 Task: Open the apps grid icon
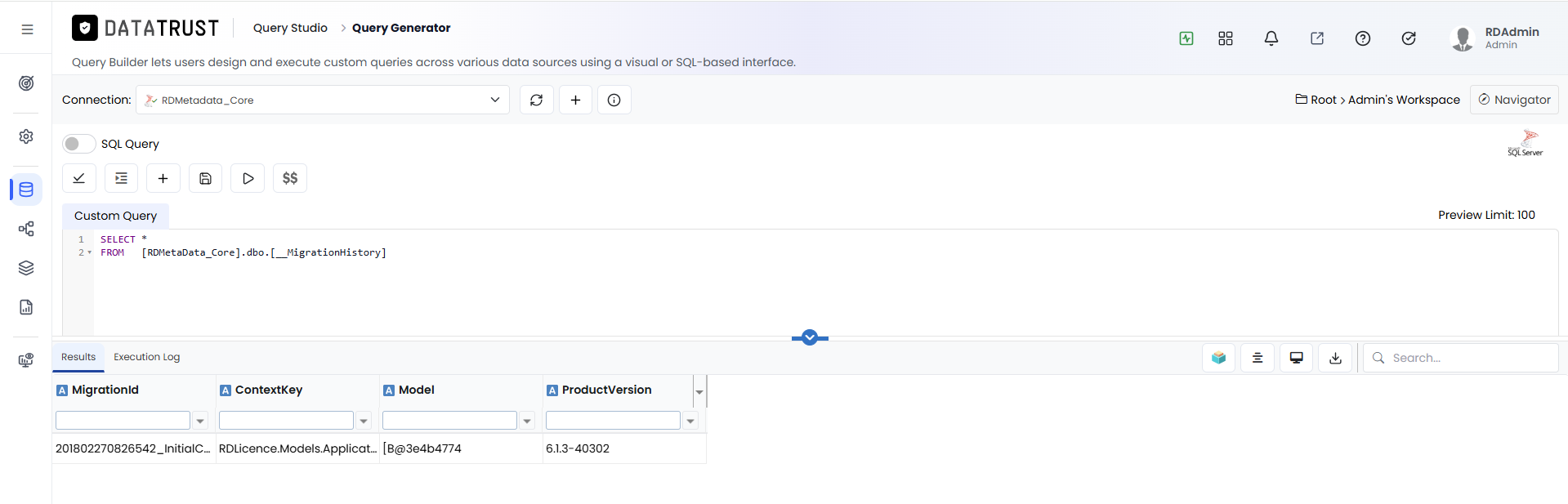[x=1226, y=38]
